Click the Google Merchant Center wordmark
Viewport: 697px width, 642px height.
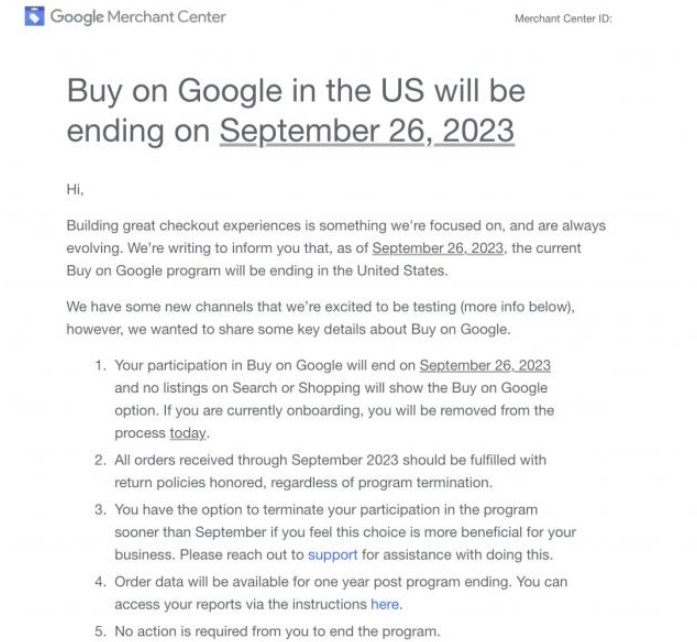[138, 17]
